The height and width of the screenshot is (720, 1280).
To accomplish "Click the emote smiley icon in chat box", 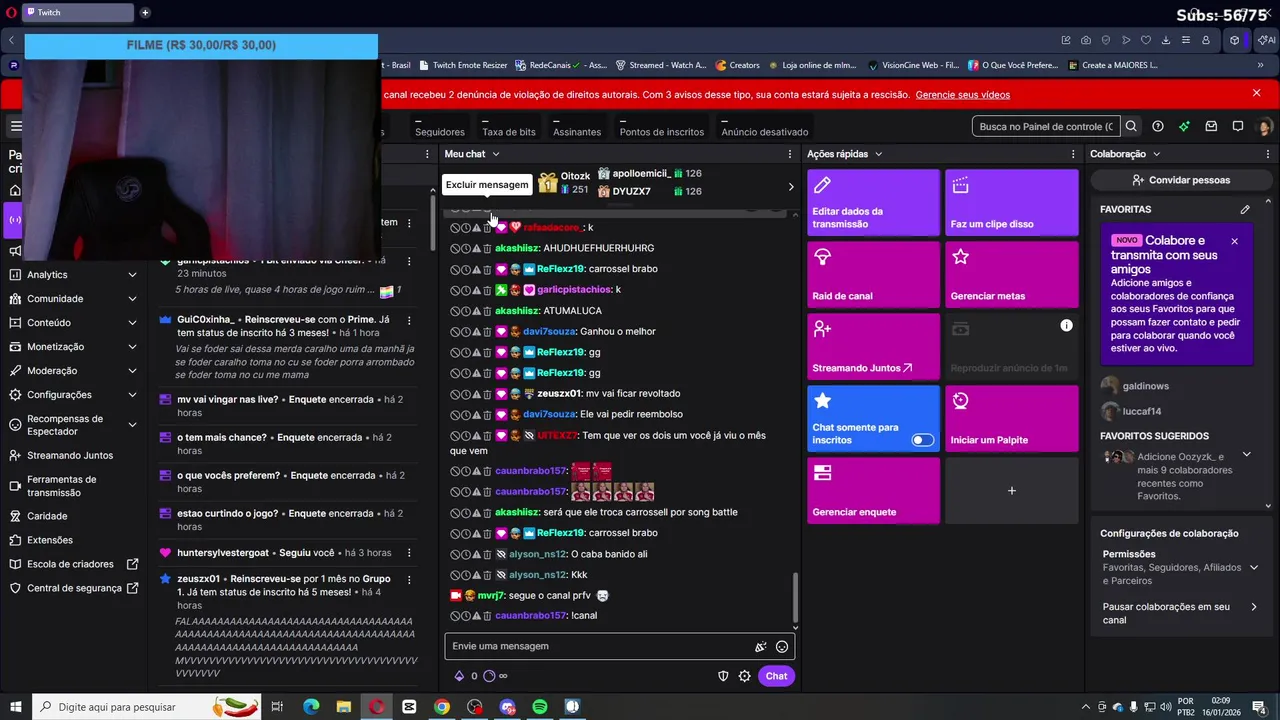I will click(x=782, y=647).
